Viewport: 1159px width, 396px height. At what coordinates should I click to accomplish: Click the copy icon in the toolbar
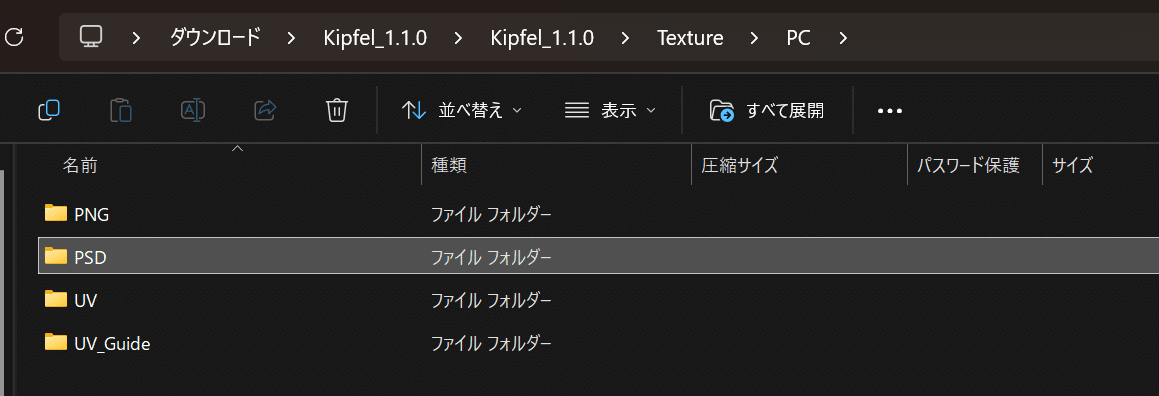49,111
